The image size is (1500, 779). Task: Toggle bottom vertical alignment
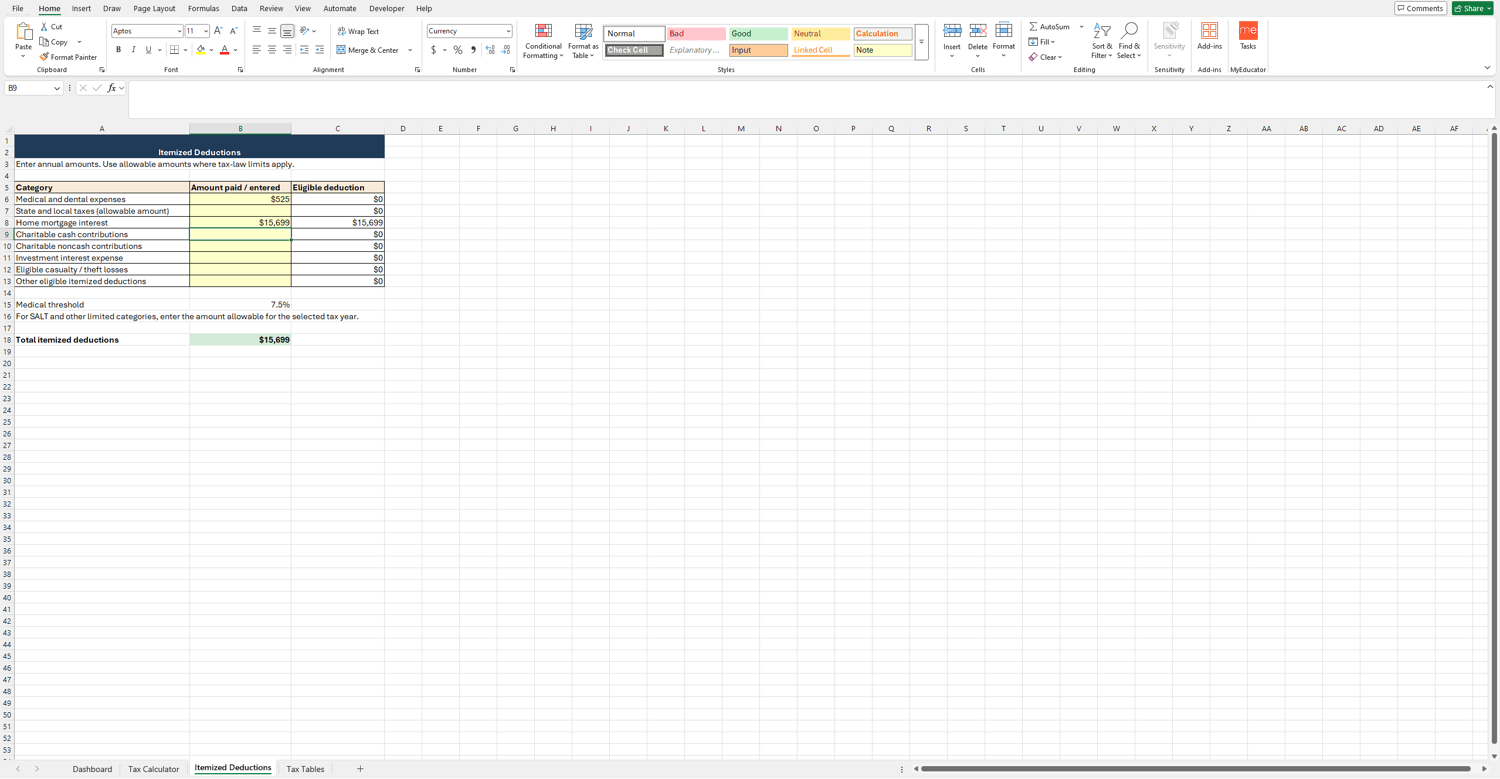[287, 31]
